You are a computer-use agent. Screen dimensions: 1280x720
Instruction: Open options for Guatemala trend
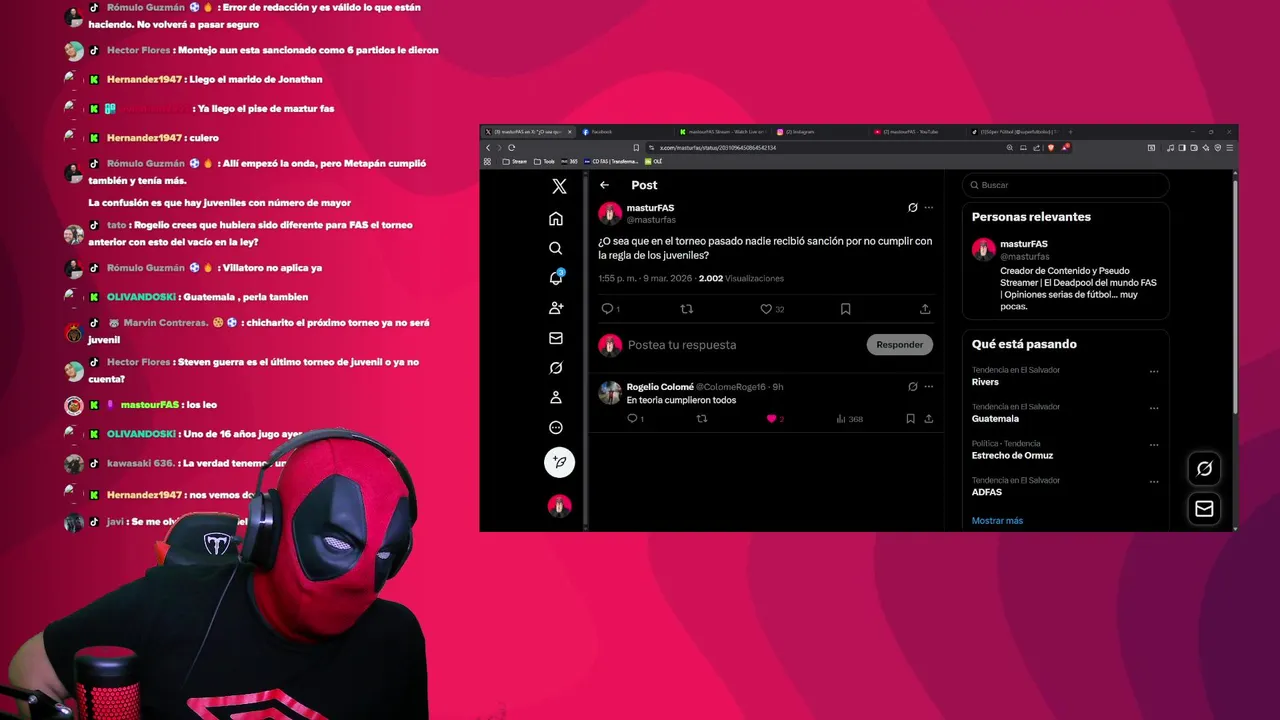pos(1154,408)
